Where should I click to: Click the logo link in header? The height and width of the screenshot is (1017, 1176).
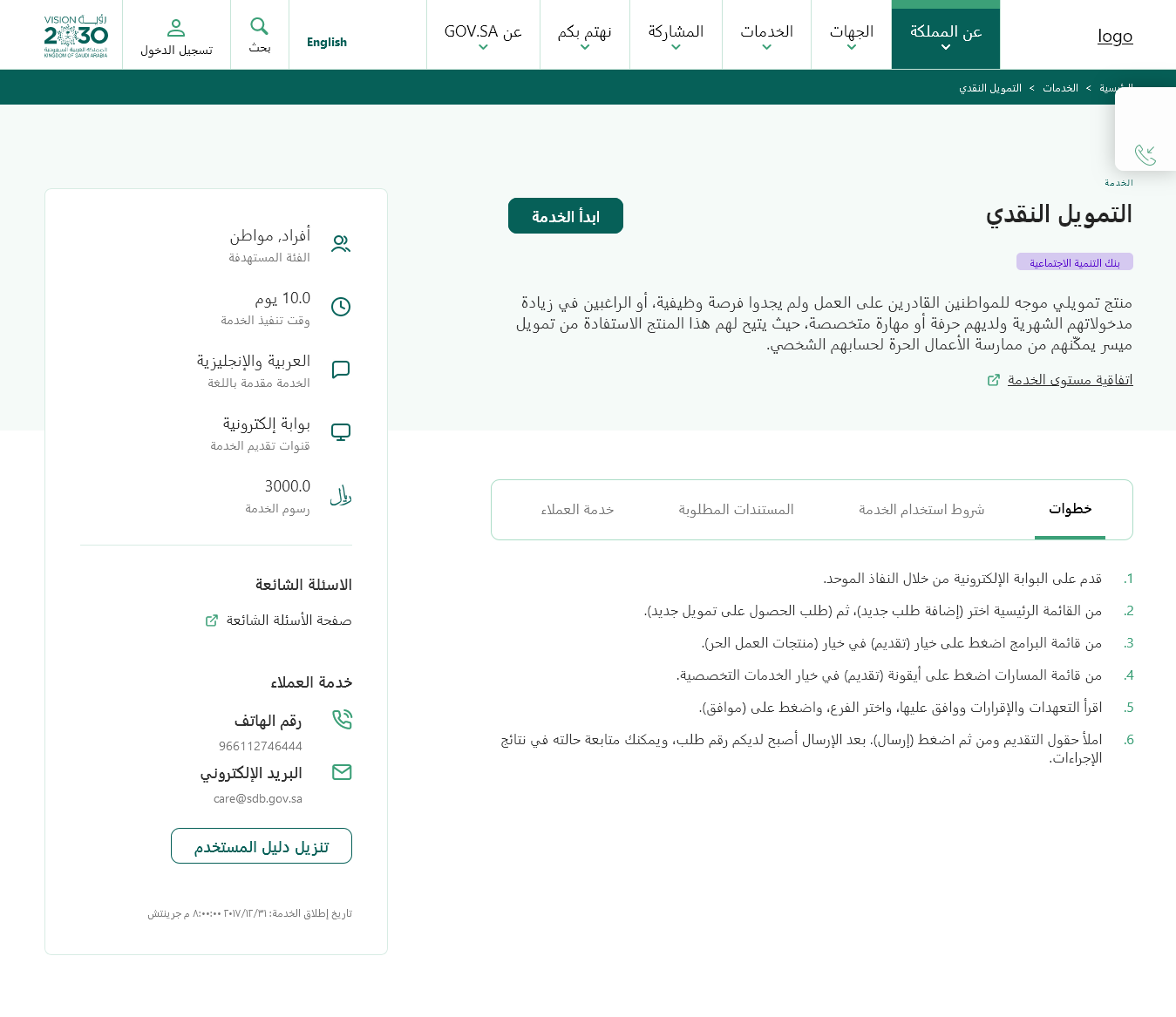click(x=1115, y=36)
